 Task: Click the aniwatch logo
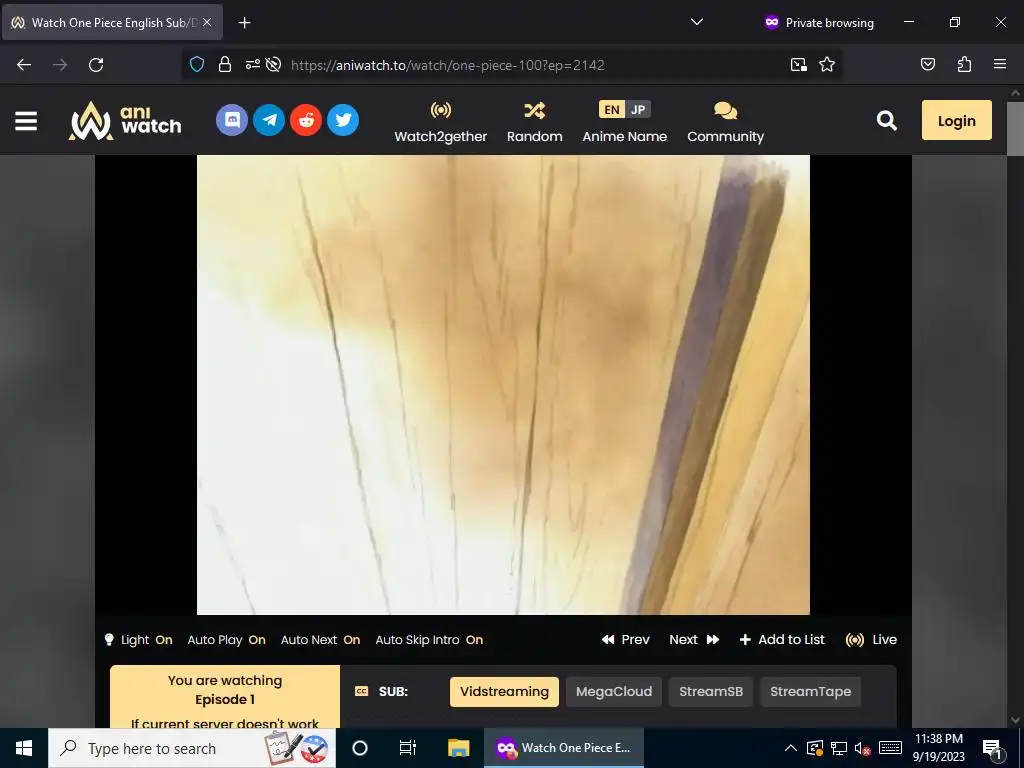tap(125, 121)
